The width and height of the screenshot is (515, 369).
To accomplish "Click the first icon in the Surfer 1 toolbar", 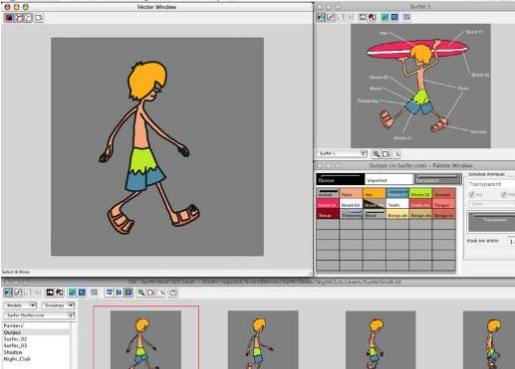I will click(x=321, y=17).
